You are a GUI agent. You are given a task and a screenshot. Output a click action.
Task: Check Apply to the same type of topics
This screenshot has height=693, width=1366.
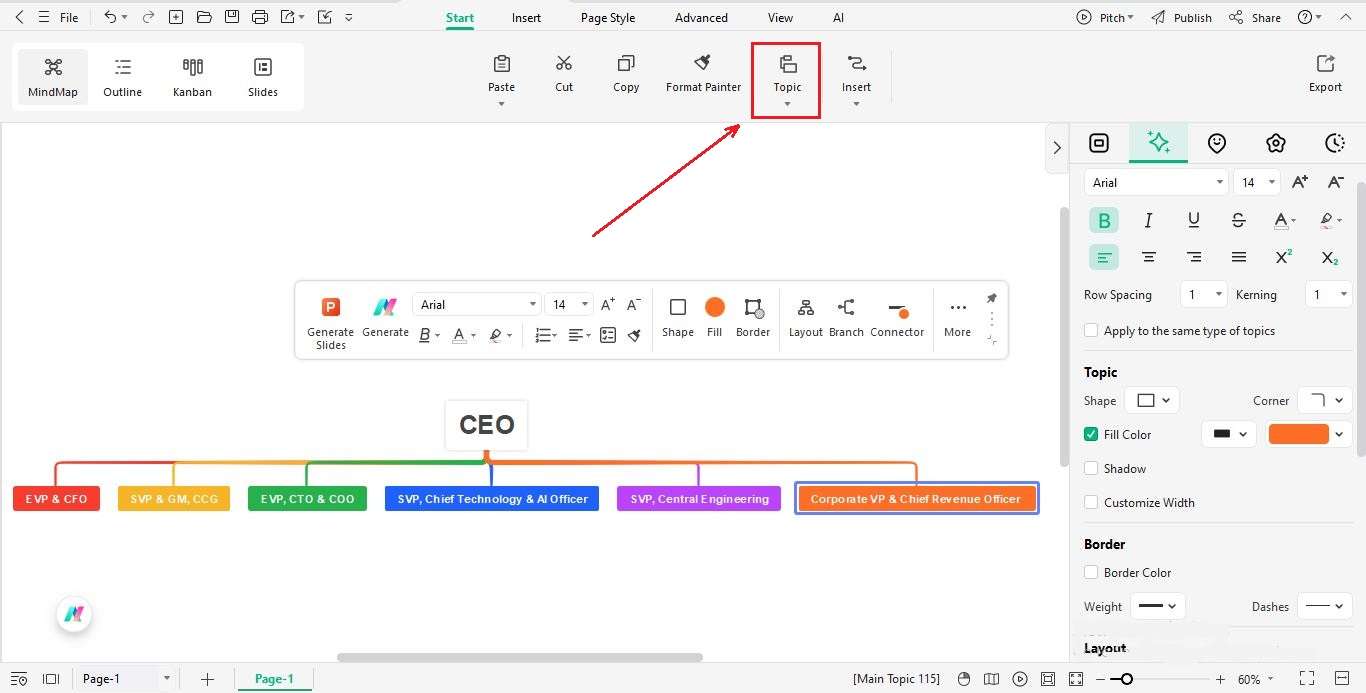(x=1090, y=330)
